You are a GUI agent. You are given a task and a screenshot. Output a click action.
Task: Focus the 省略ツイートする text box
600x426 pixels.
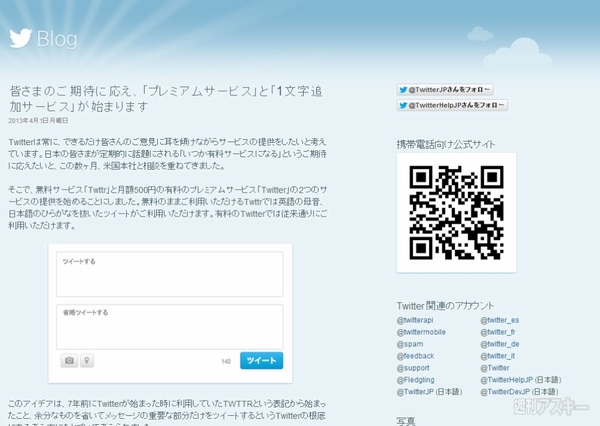[170, 327]
